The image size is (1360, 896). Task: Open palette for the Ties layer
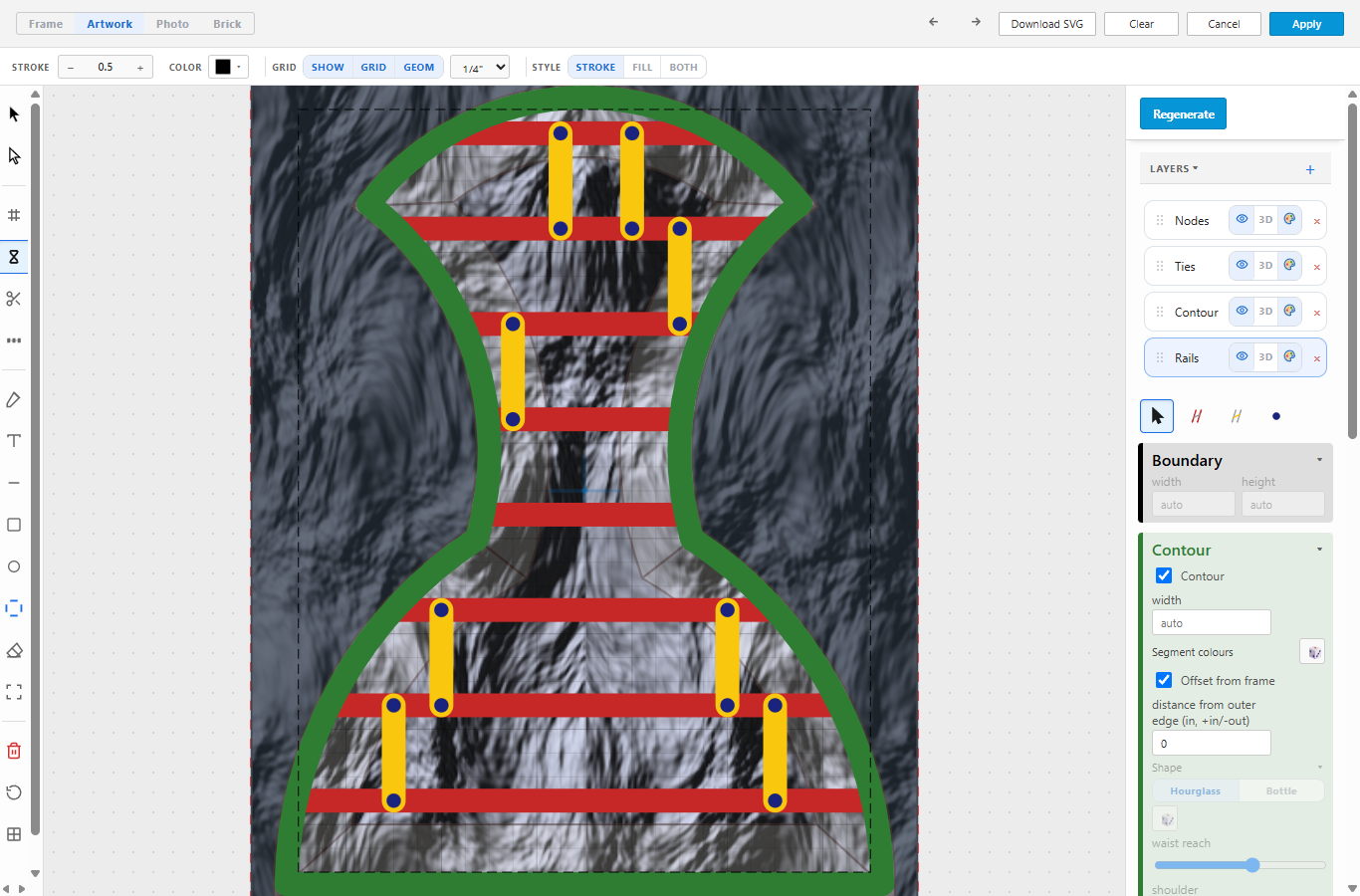pos(1289,265)
